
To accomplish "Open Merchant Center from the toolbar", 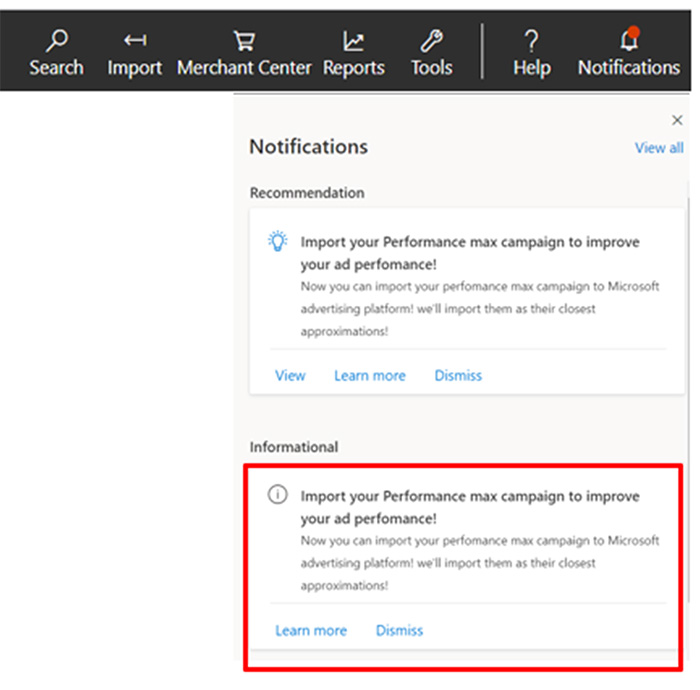I will (244, 41).
